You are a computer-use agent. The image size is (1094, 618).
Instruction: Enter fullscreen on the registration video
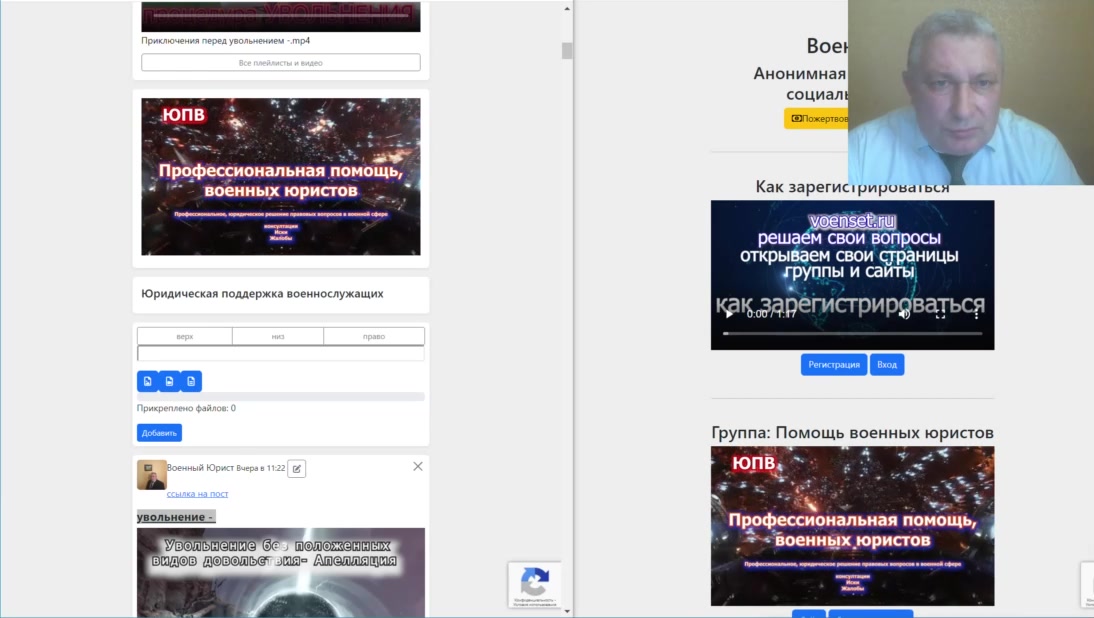tap(940, 314)
